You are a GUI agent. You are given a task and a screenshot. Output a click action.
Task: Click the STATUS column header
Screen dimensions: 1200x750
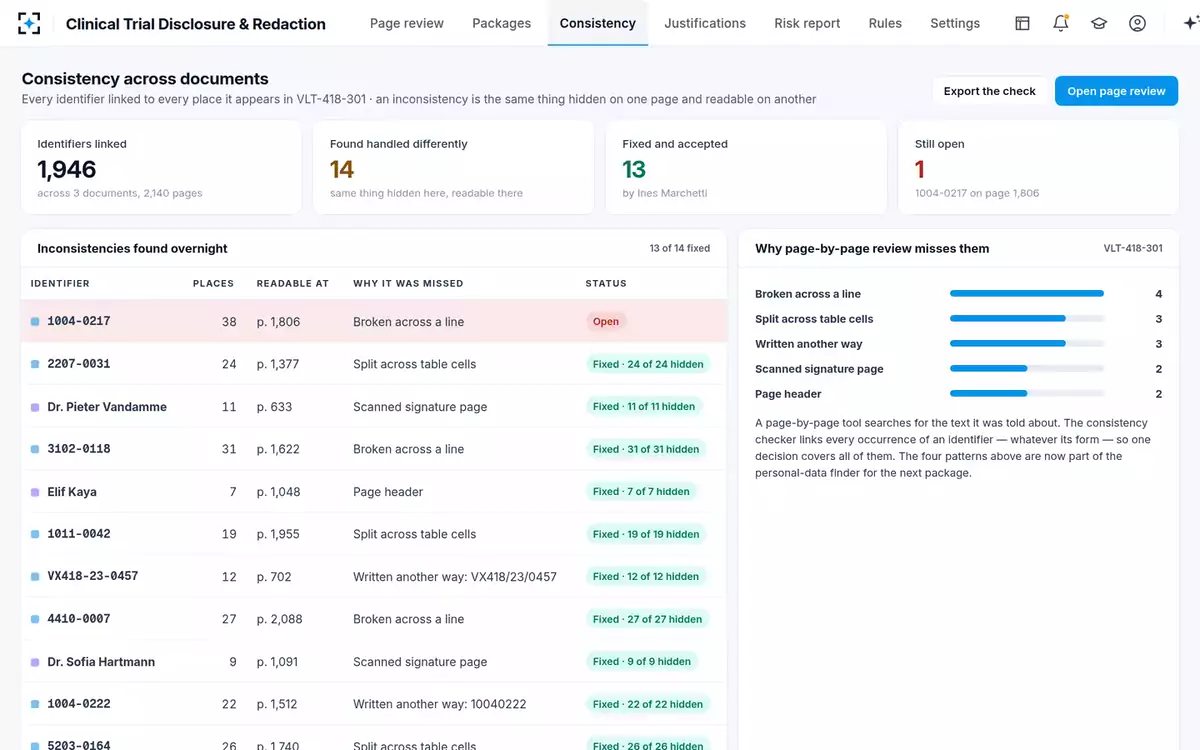pos(606,284)
